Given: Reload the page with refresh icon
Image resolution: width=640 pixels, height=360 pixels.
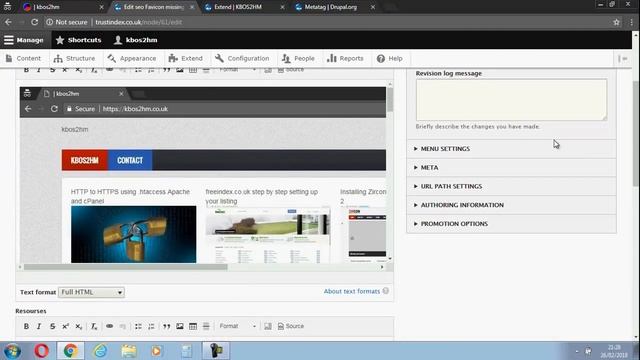Looking at the screenshot, I should [35, 22].
